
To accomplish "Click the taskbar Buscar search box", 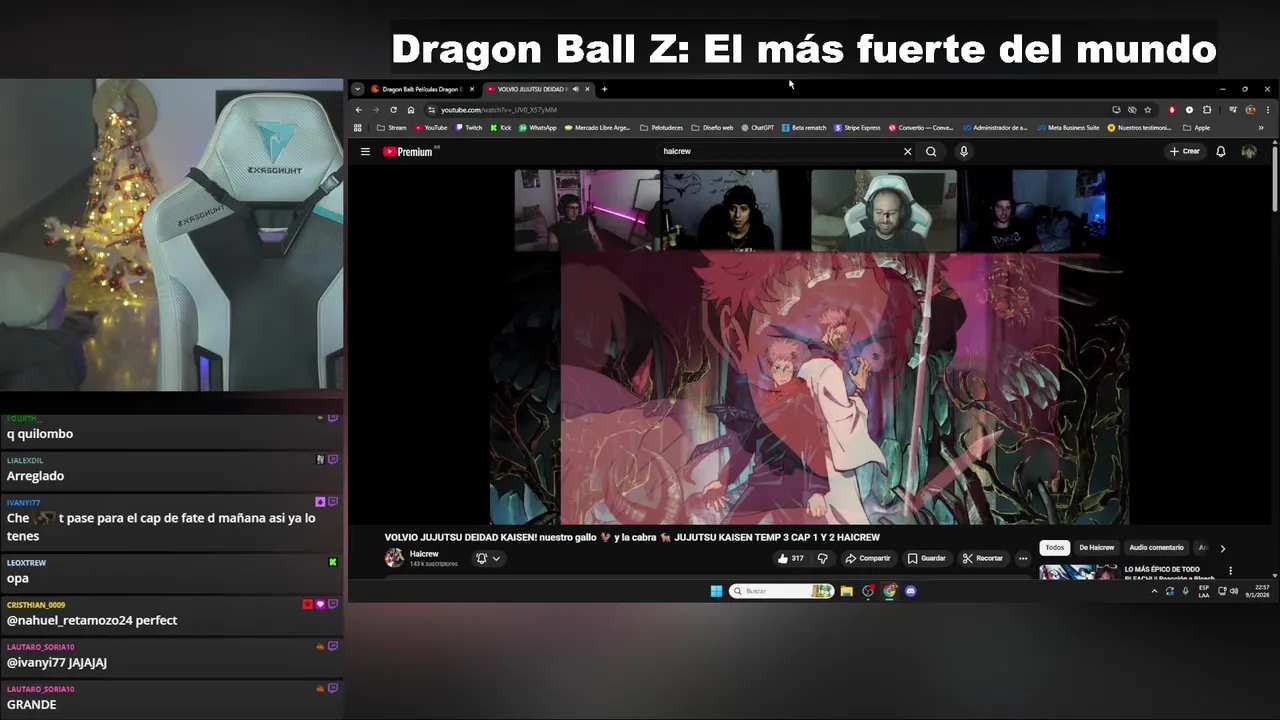I will tap(781, 591).
